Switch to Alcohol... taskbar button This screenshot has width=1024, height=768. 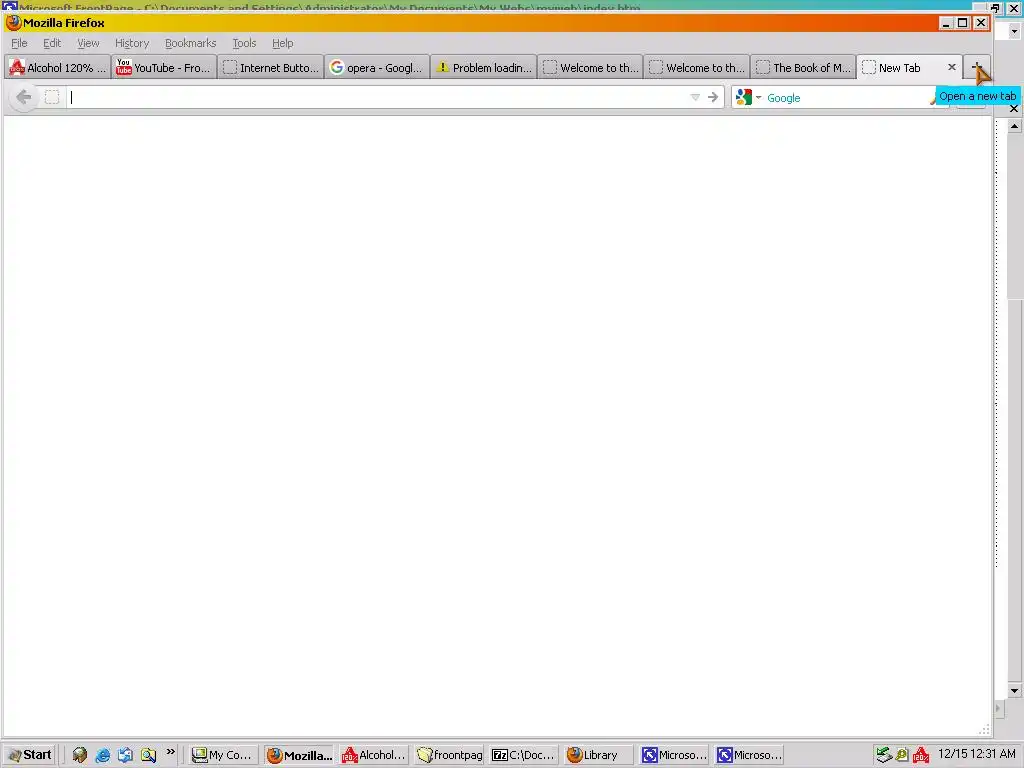[x=374, y=755]
